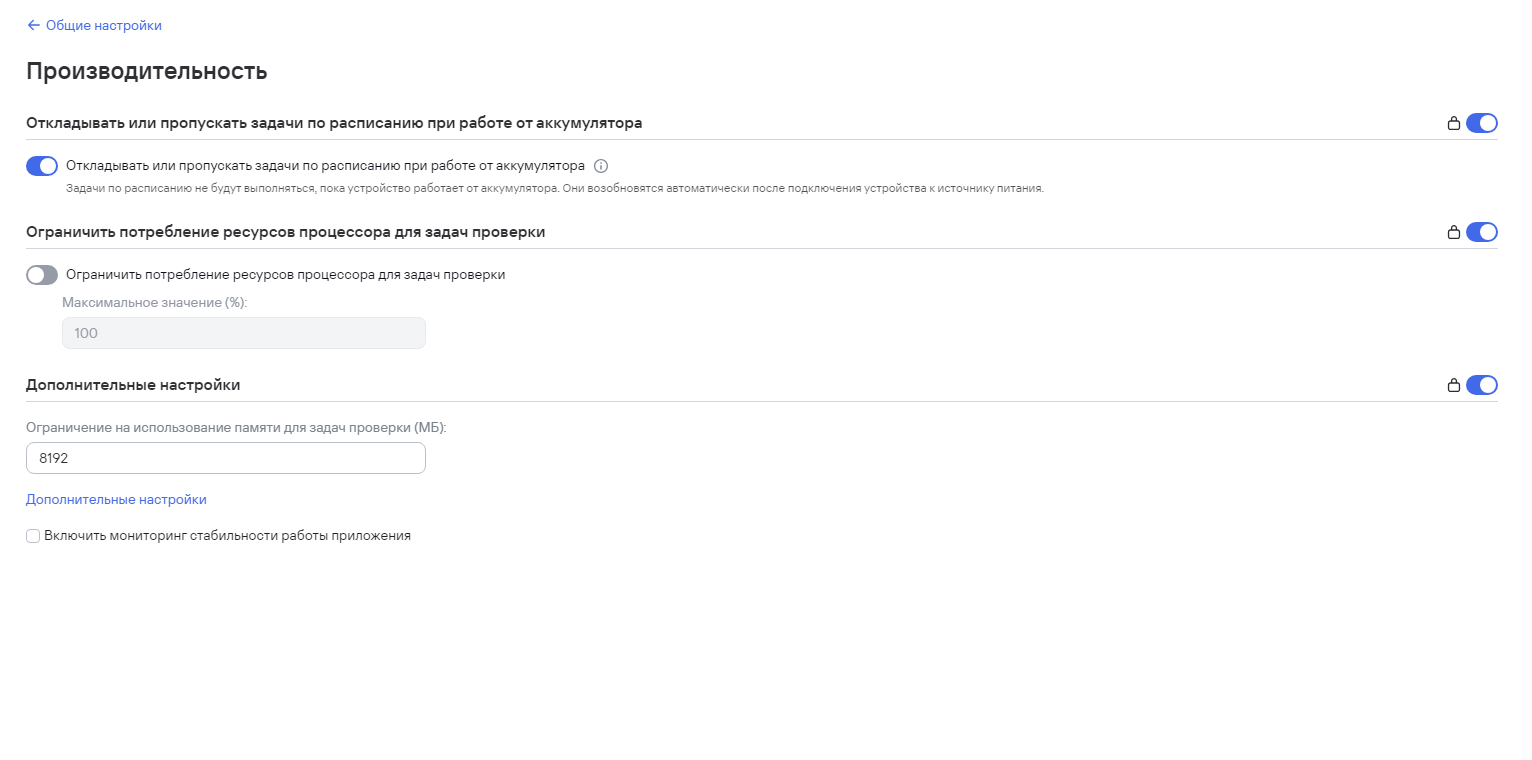Click the memory limit field showing 8192
Image resolution: width=1532 pixels, height=760 pixels.
pos(226,458)
